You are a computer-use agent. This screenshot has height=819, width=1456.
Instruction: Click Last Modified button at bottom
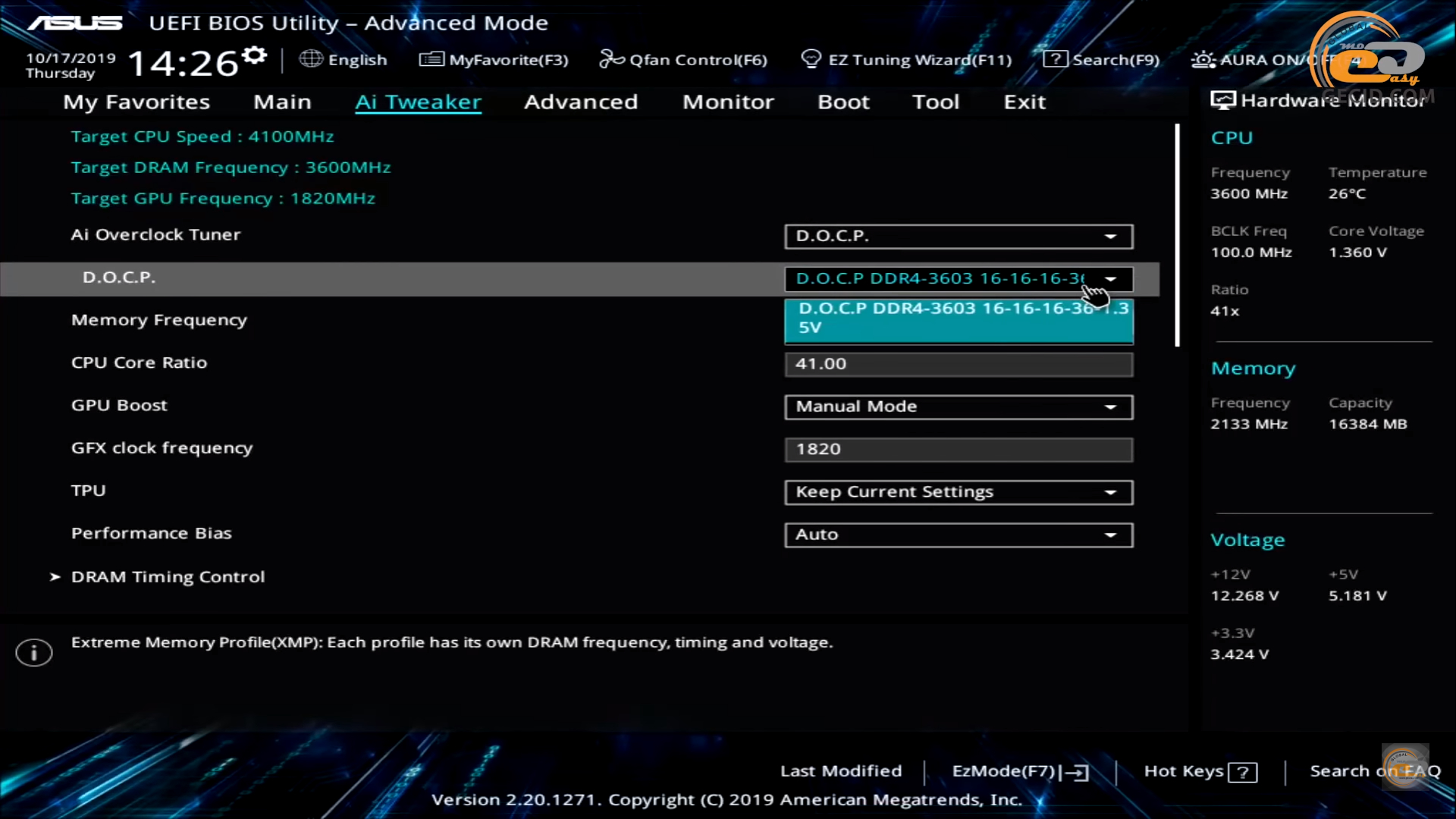840,770
